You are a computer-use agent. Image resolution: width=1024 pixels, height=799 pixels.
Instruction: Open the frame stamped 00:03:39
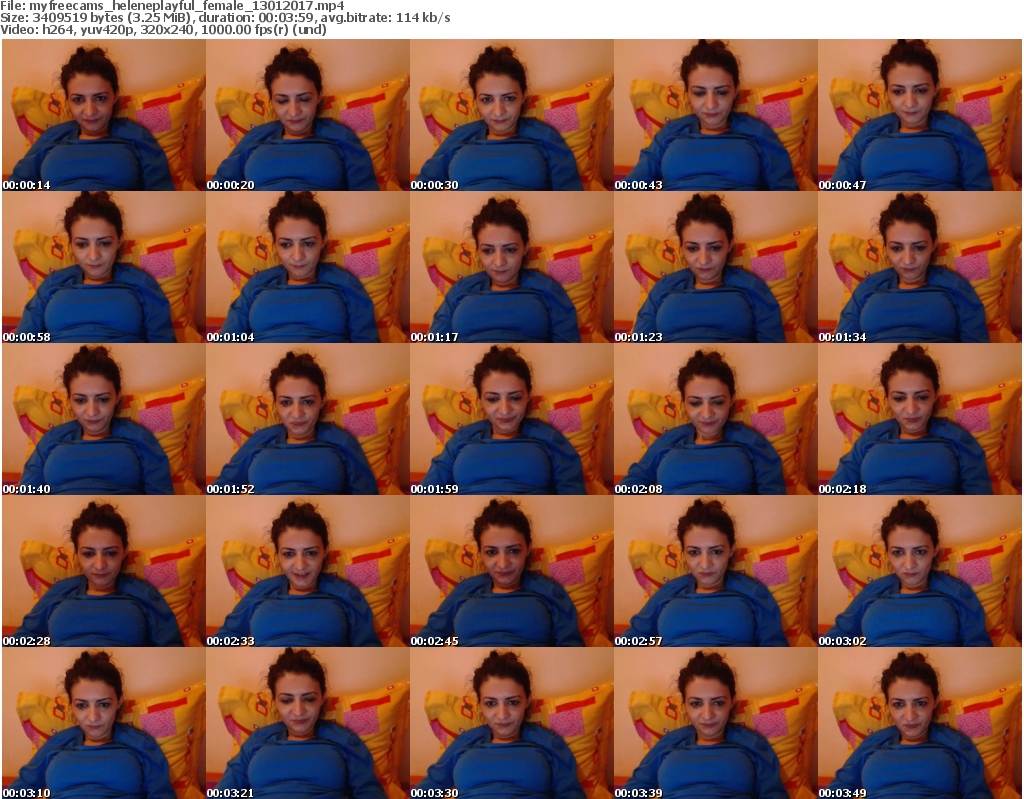(x=716, y=723)
